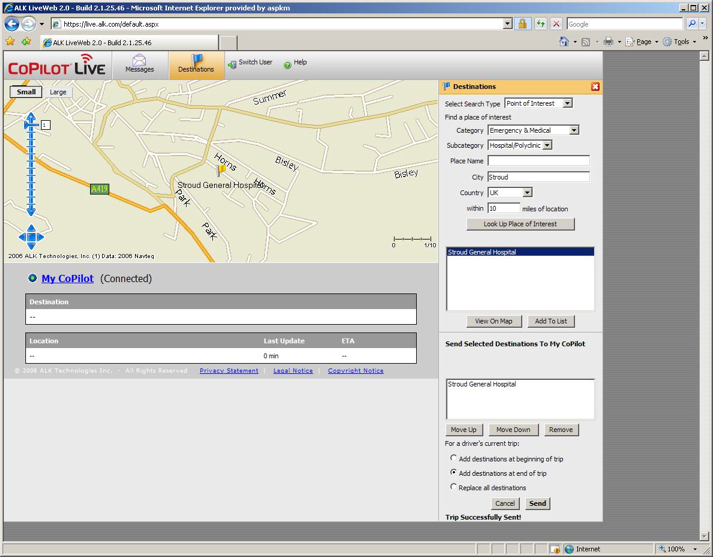Open the Page menu dropdown
713x557 pixels.
(x=643, y=42)
